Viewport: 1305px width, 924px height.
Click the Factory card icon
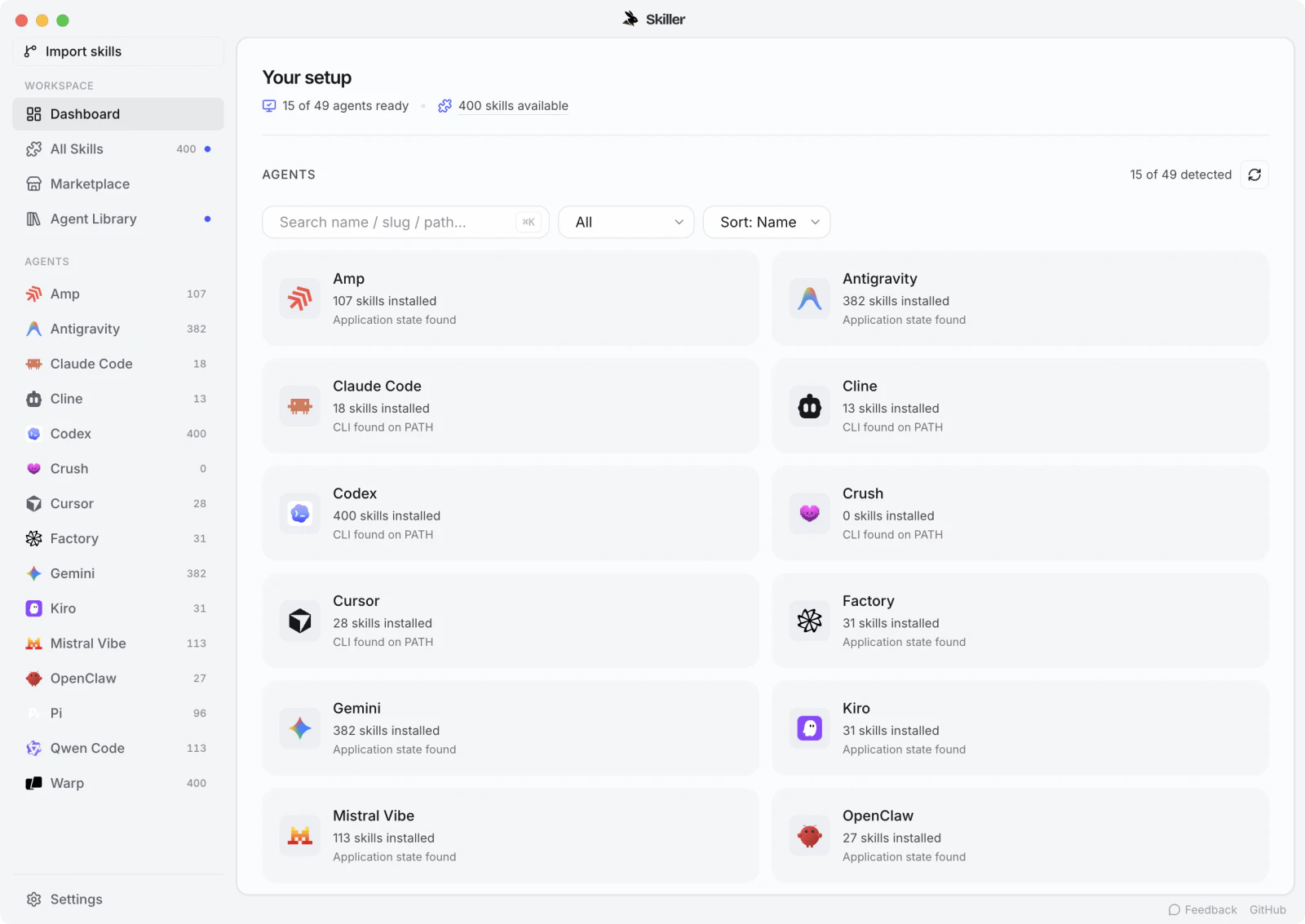tap(810, 621)
